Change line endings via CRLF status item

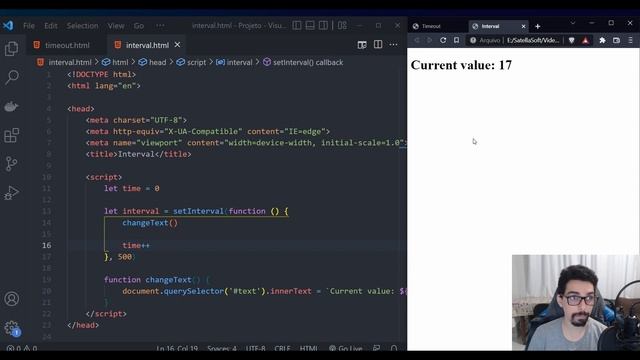(282, 348)
